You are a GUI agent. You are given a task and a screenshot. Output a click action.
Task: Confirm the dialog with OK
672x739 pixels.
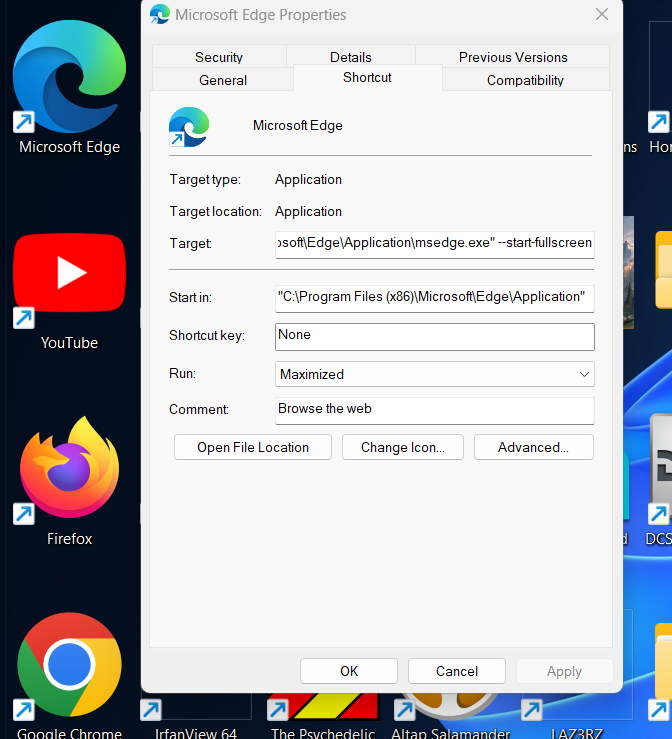[x=349, y=671]
